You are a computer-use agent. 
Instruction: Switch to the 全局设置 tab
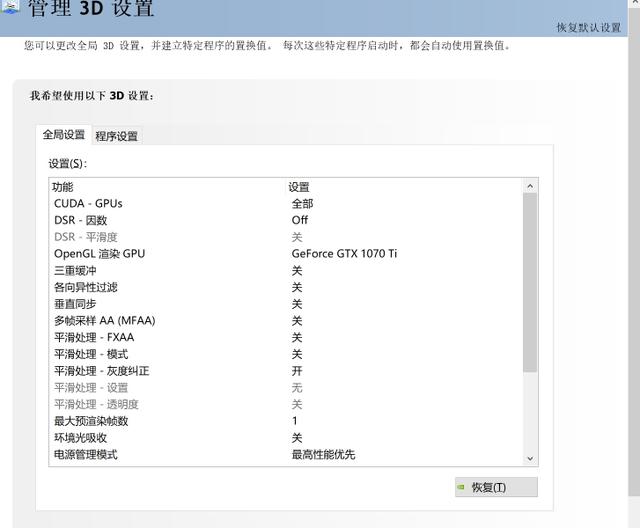pyautogui.click(x=64, y=135)
